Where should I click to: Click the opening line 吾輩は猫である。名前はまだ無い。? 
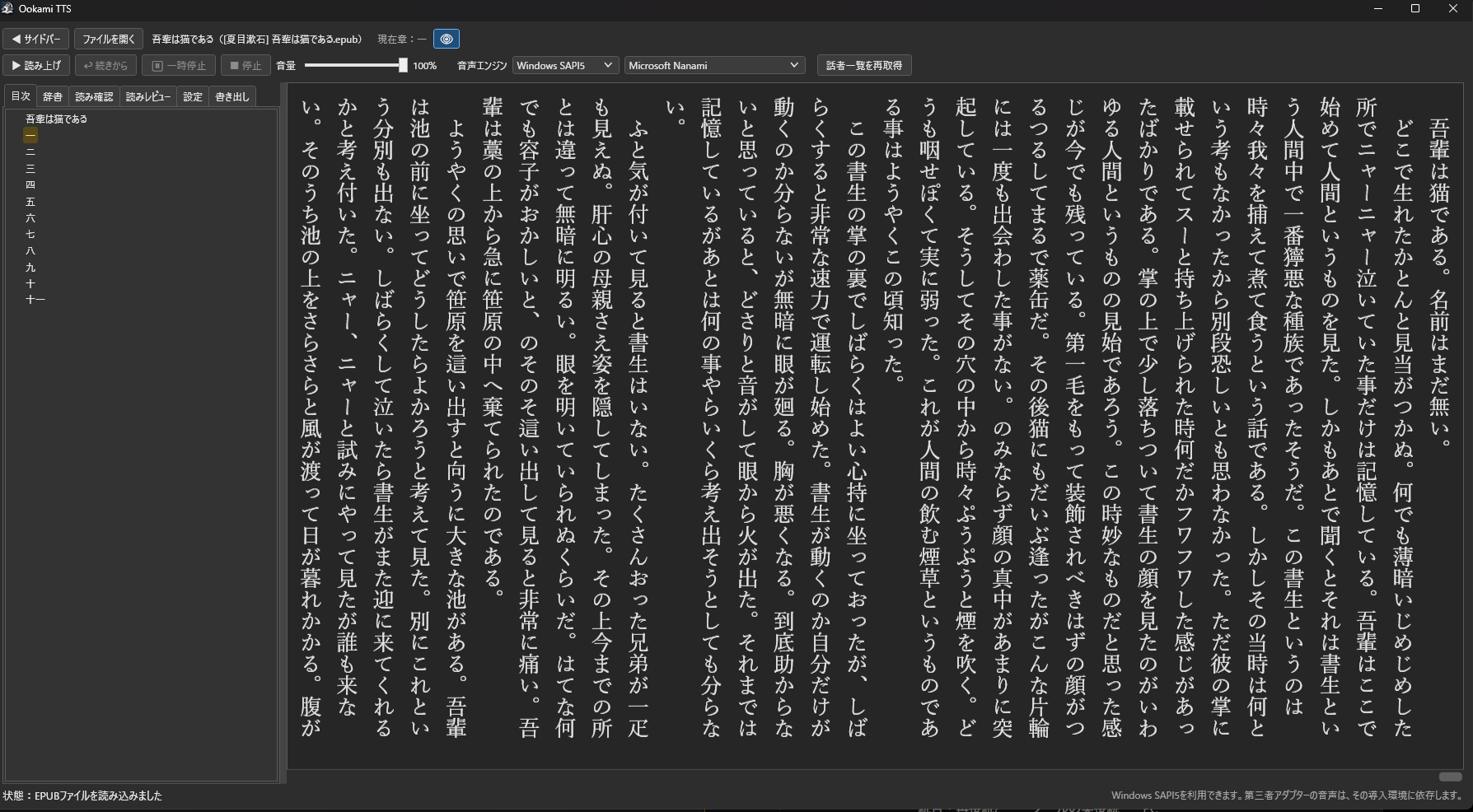1438,282
